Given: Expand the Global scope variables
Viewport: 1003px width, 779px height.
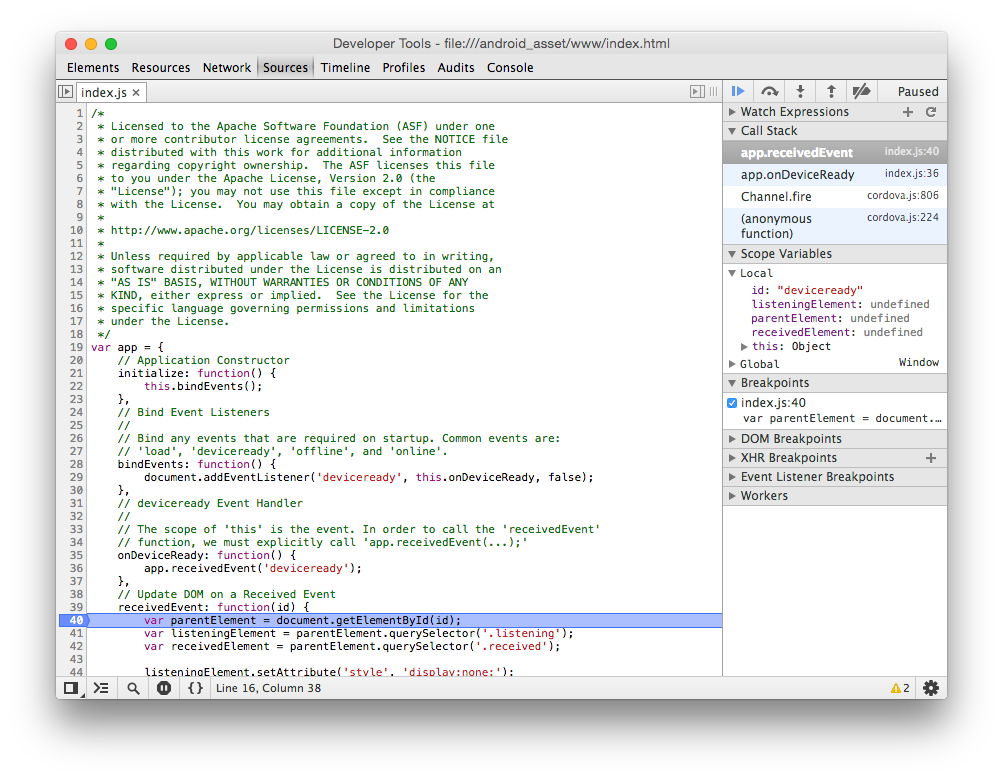Looking at the screenshot, I should click(759, 364).
